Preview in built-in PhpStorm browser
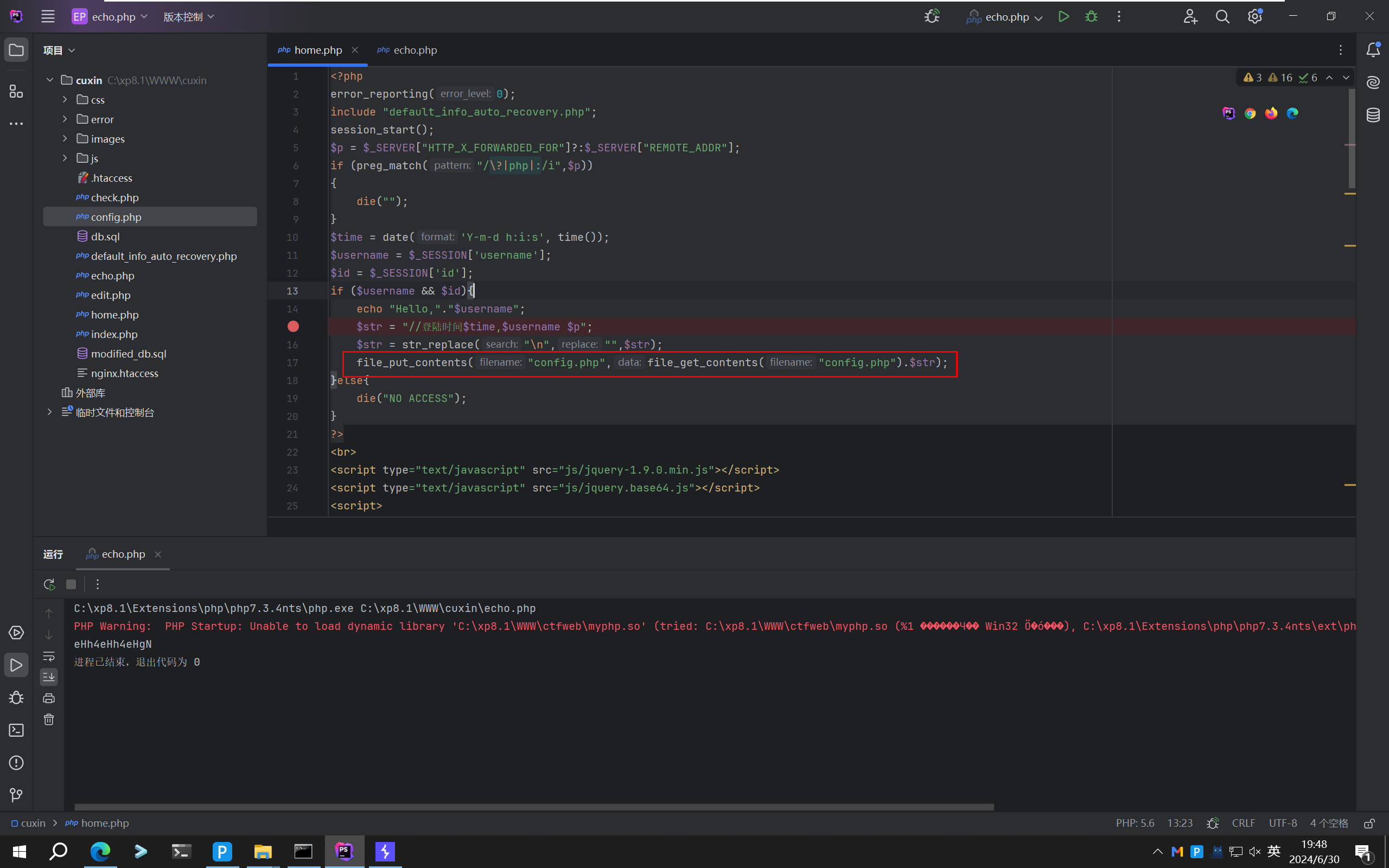Image resolution: width=1389 pixels, height=868 pixels. pyautogui.click(x=1229, y=114)
